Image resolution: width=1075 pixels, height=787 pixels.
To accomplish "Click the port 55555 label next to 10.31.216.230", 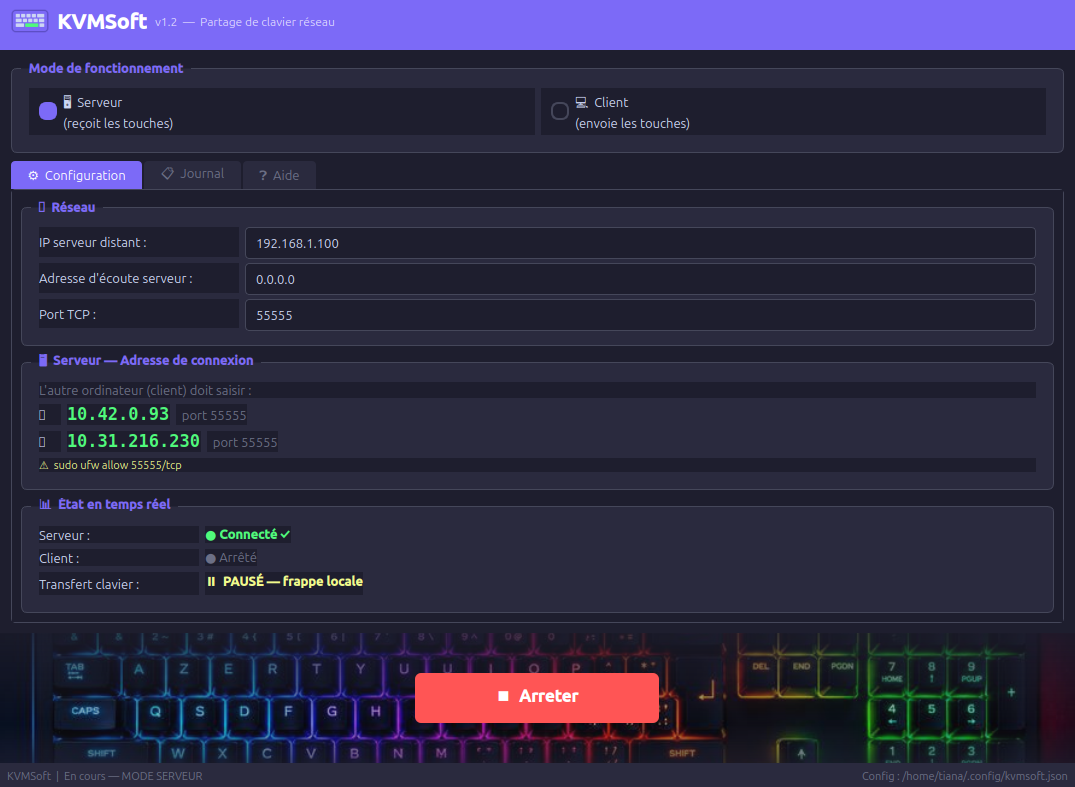I will coord(245,443).
